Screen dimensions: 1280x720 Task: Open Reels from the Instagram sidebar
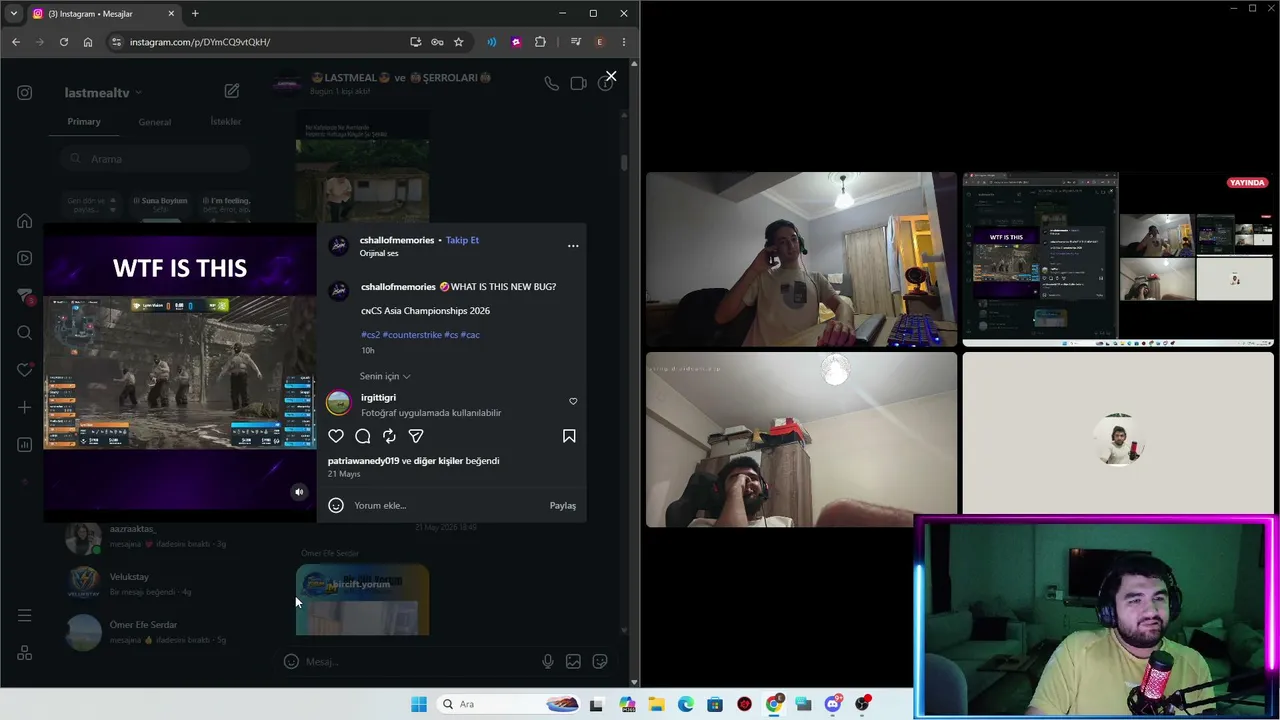pos(25,258)
